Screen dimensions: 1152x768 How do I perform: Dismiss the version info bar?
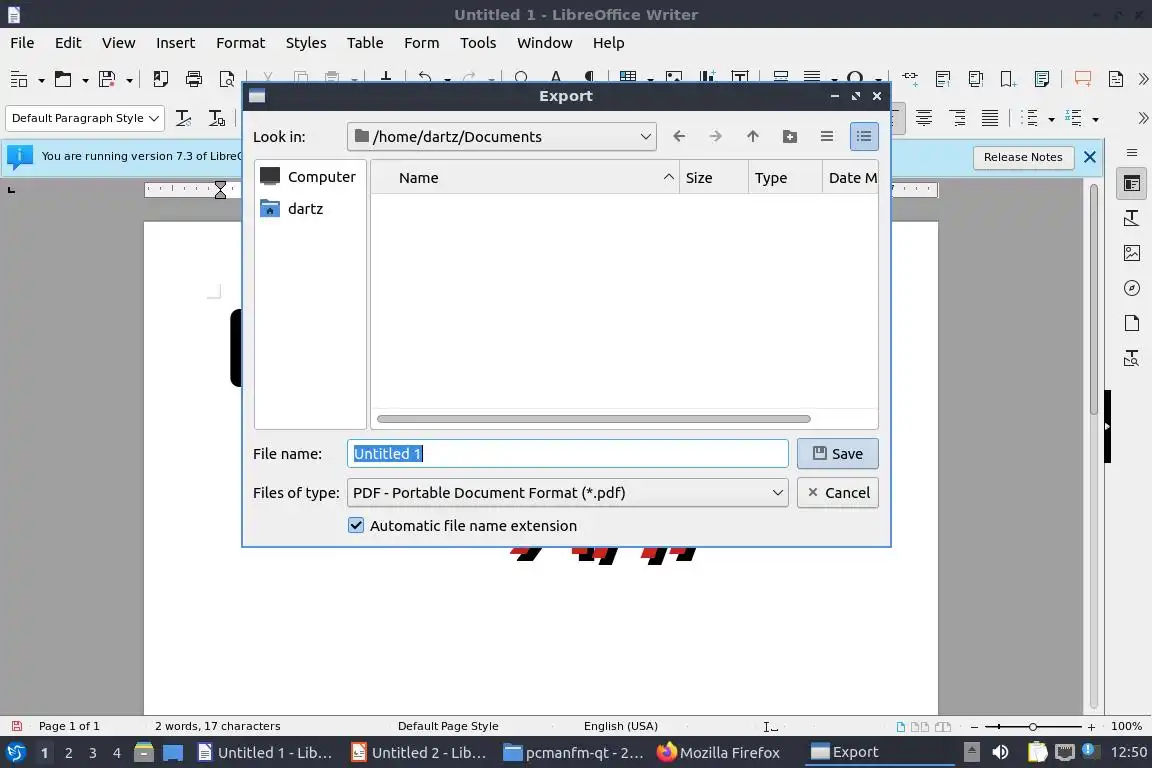pyautogui.click(x=1090, y=157)
